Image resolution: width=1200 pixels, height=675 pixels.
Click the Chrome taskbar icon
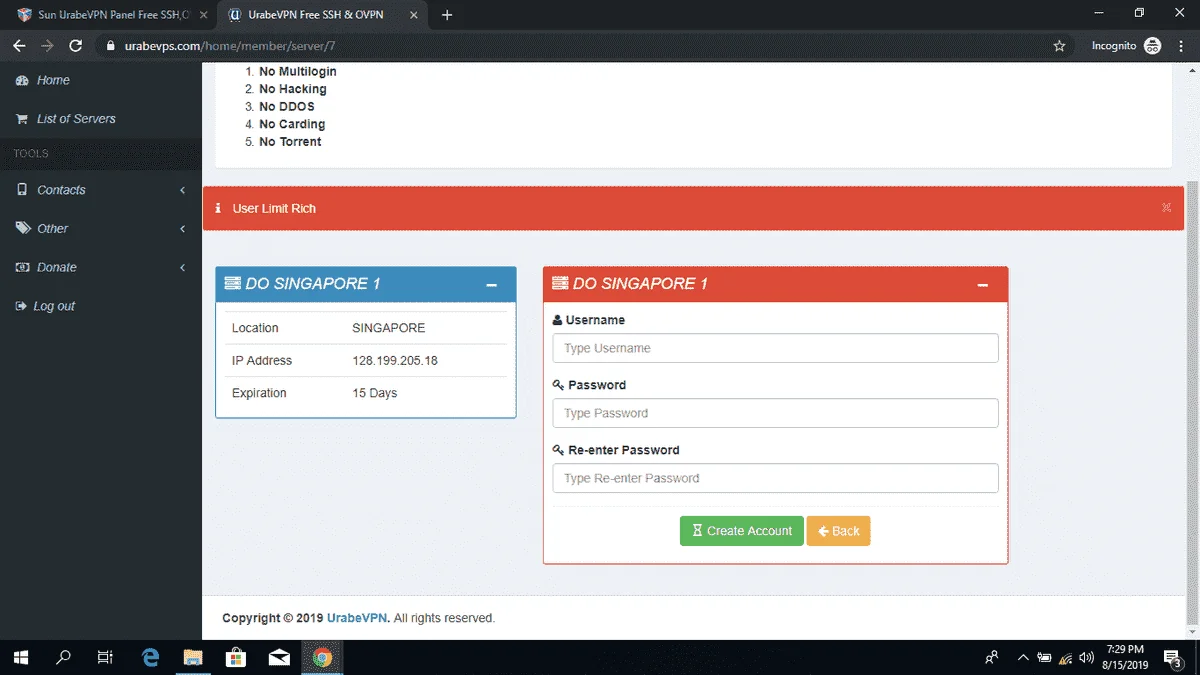click(x=322, y=657)
